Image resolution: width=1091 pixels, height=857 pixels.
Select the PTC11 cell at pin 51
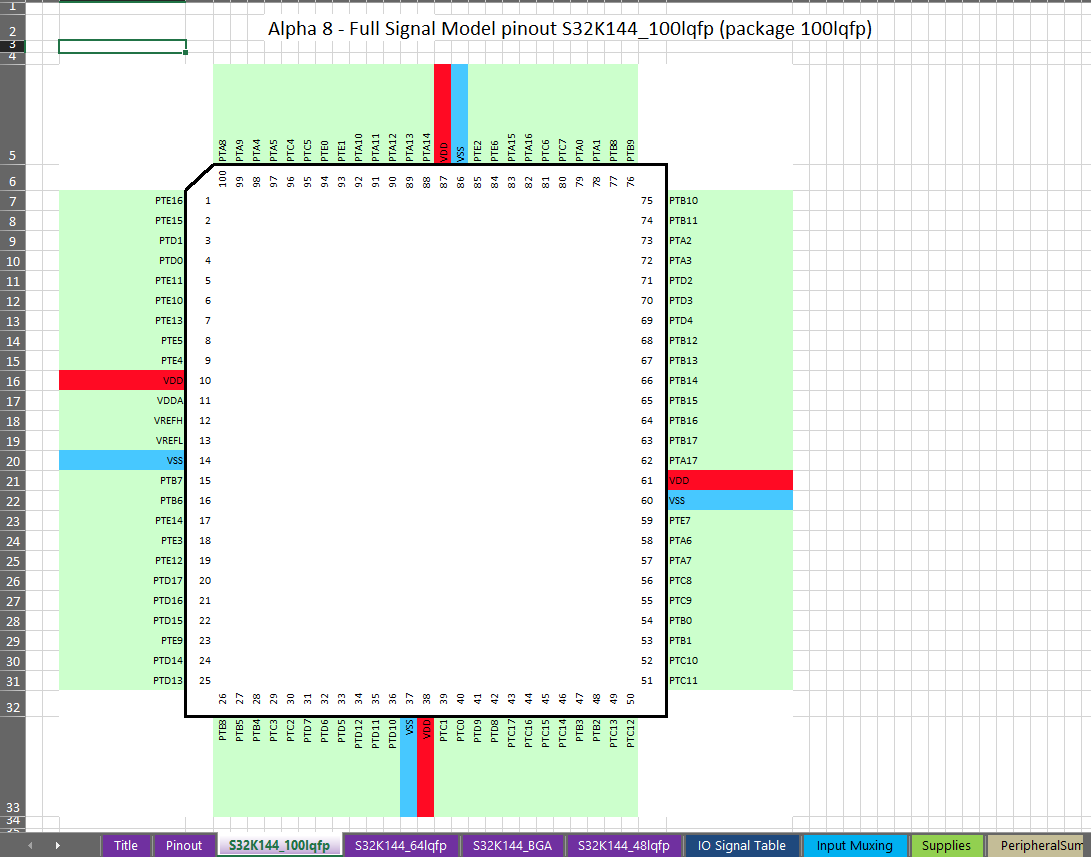tap(730, 680)
